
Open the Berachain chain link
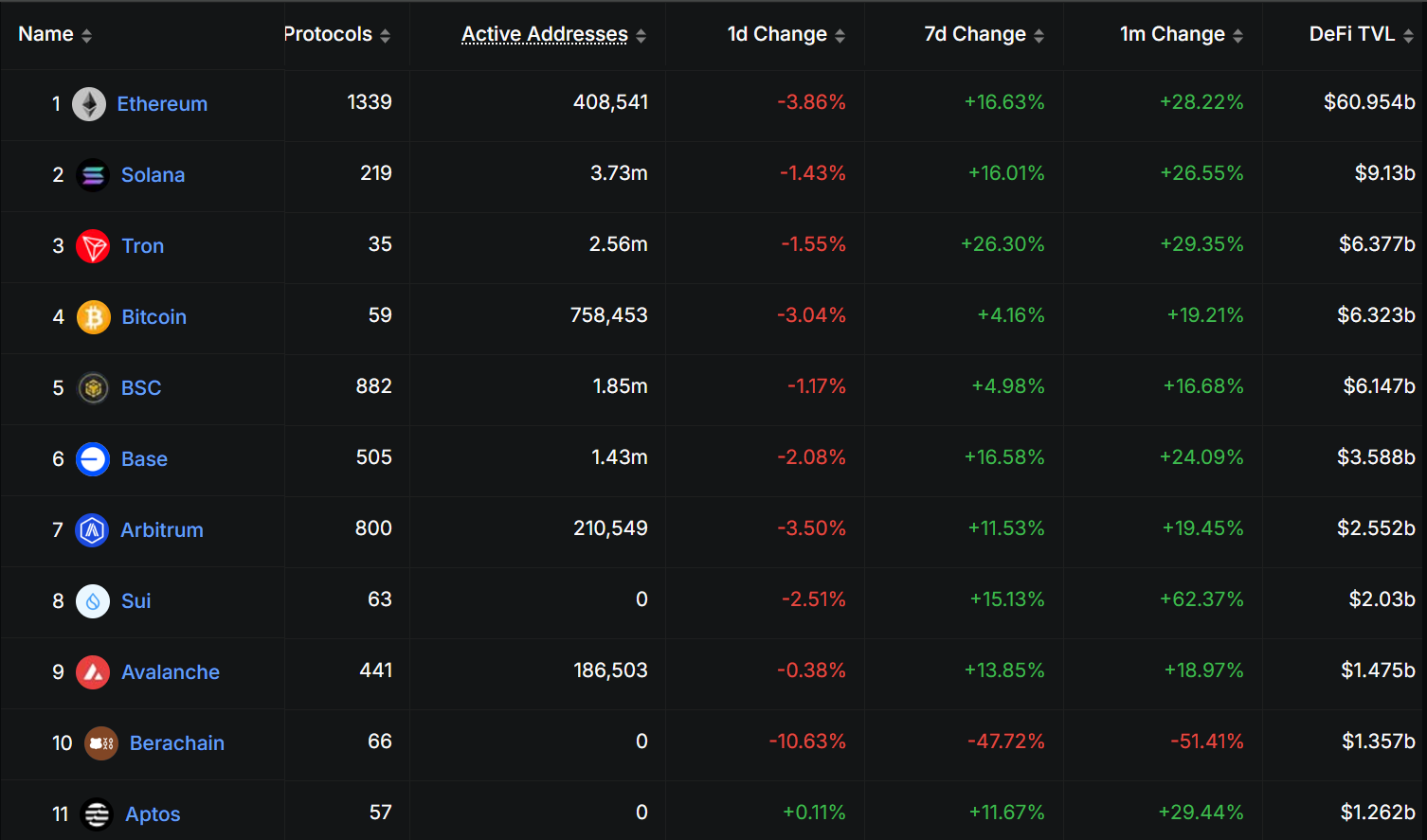click(177, 743)
